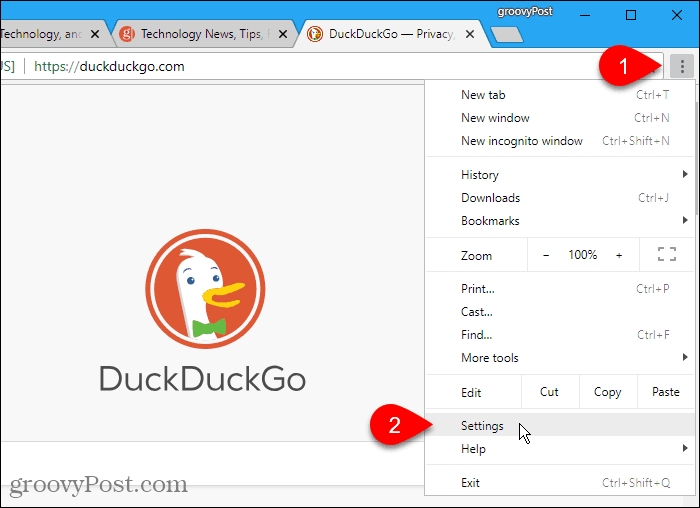Choose Cast... from the menu
Viewport: 700px width, 508px height.
(560, 312)
